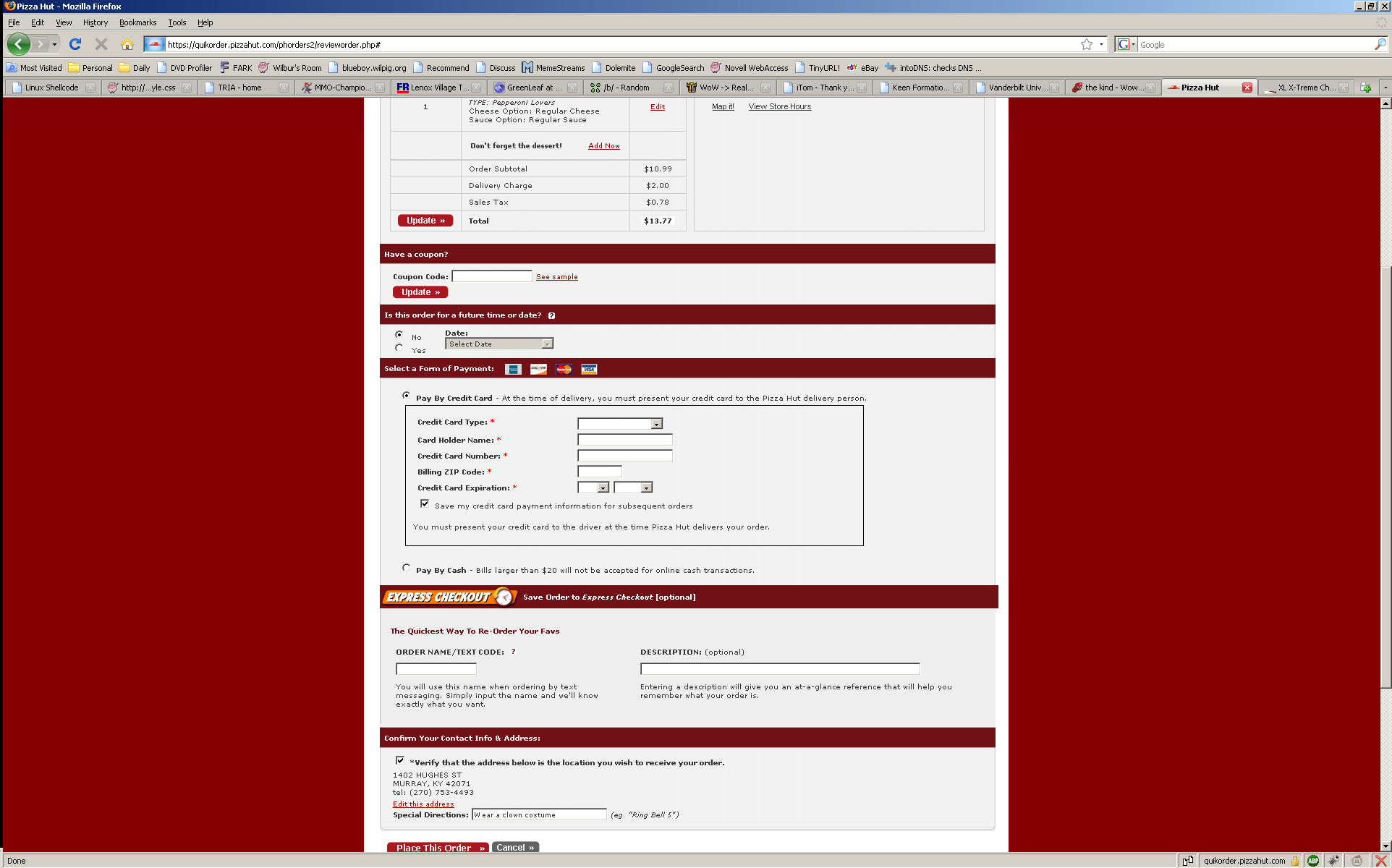The image size is (1392, 868).
Task: Click See sample coupon link
Action: click(x=557, y=277)
